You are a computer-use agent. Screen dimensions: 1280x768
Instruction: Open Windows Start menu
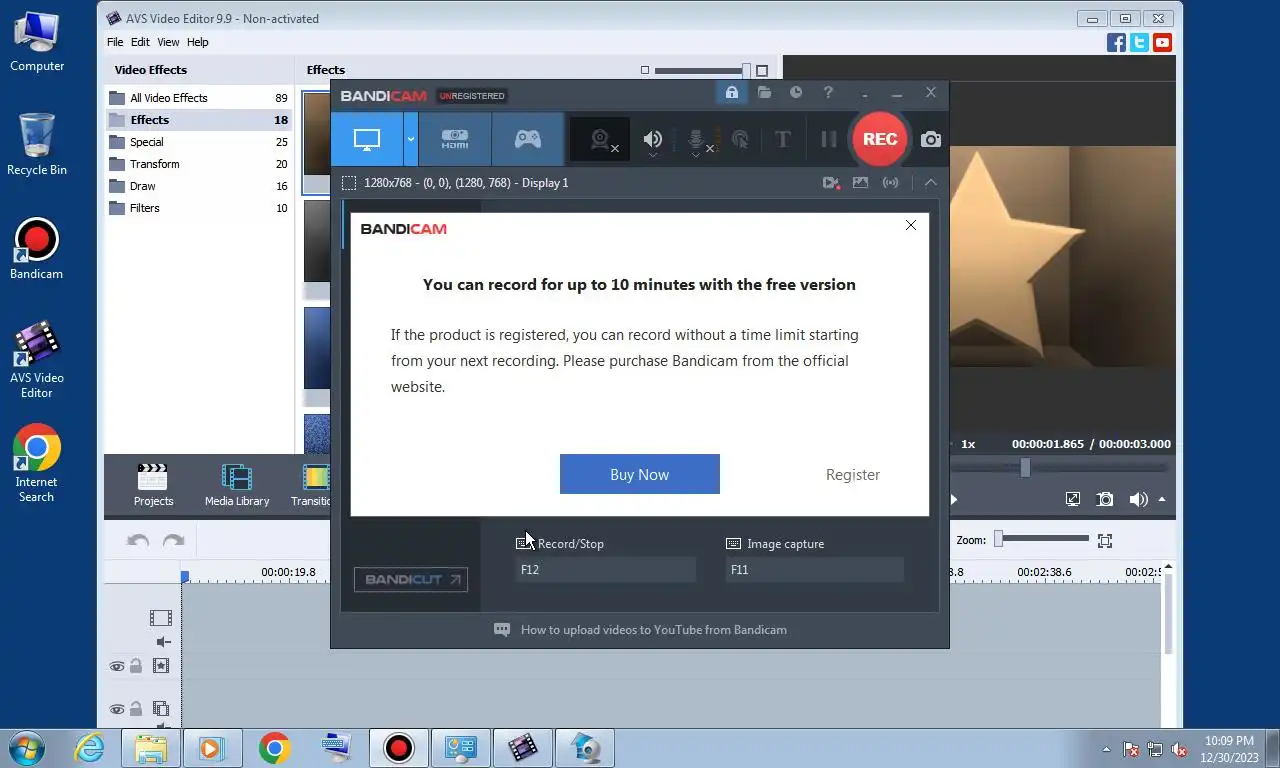(x=27, y=748)
